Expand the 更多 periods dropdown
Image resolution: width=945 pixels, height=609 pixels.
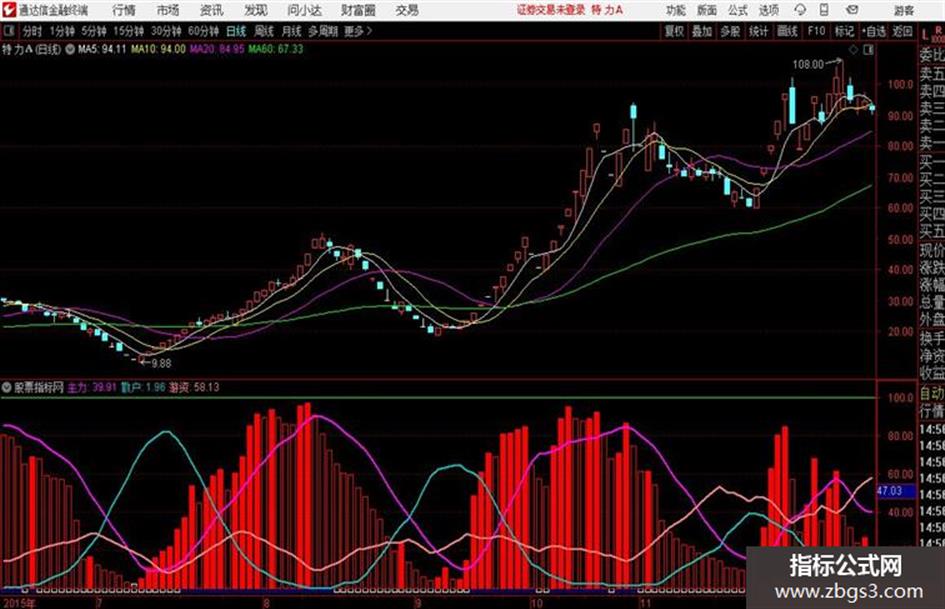[x=358, y=31]
